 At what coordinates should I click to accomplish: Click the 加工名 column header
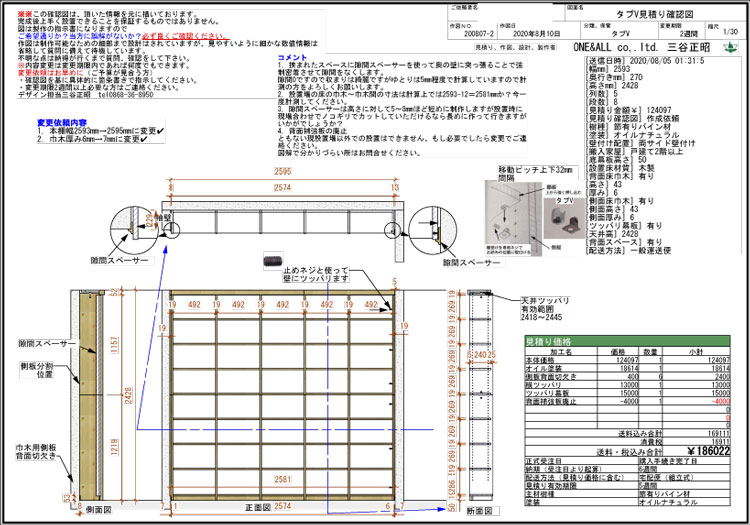[x=561, y=351]
